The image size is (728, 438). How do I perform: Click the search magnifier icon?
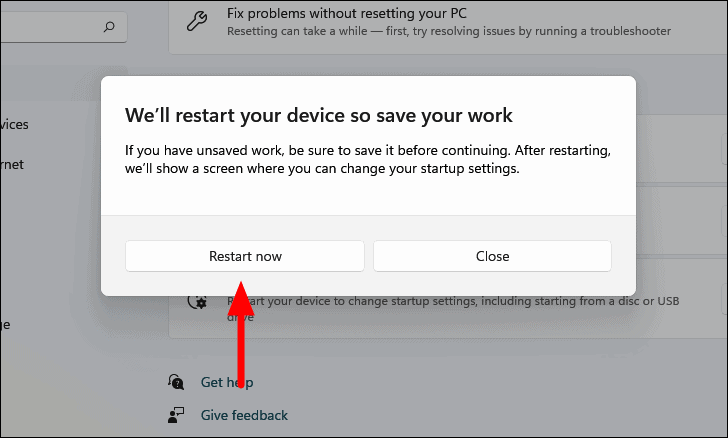point(109,26)
